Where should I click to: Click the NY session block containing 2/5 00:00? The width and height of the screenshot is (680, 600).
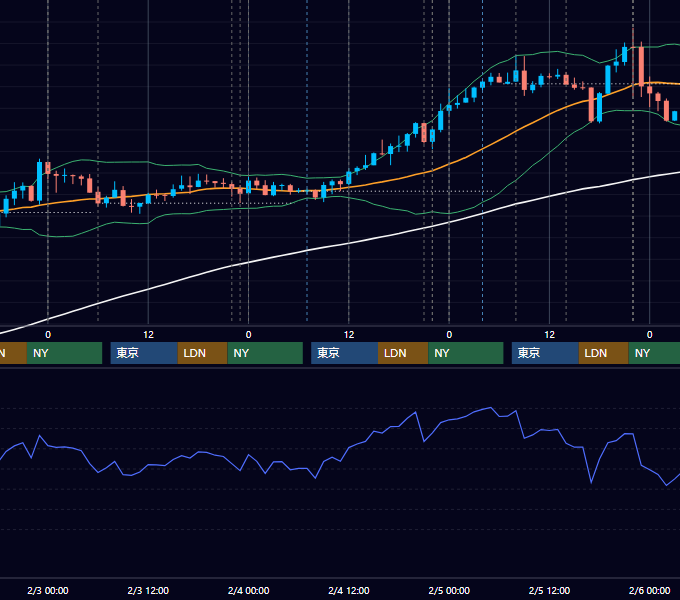click(466, 353)
